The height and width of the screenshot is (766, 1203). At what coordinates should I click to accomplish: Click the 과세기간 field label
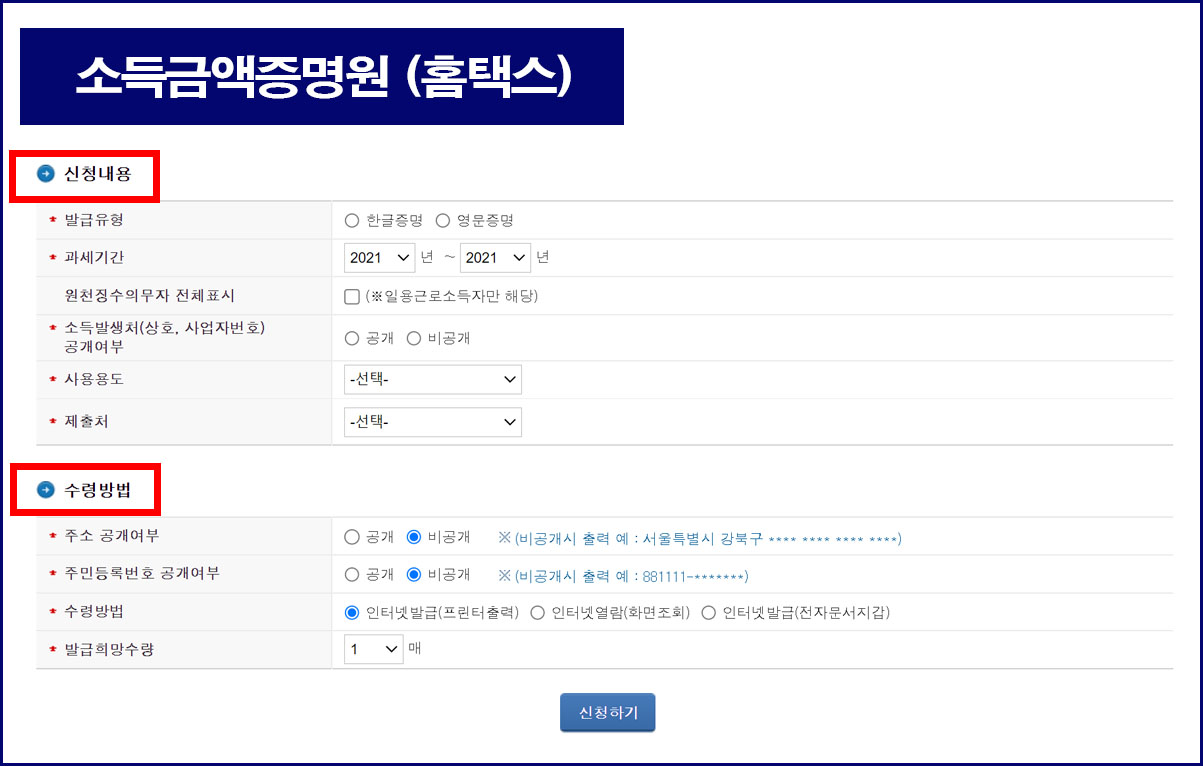pos(94,257)
